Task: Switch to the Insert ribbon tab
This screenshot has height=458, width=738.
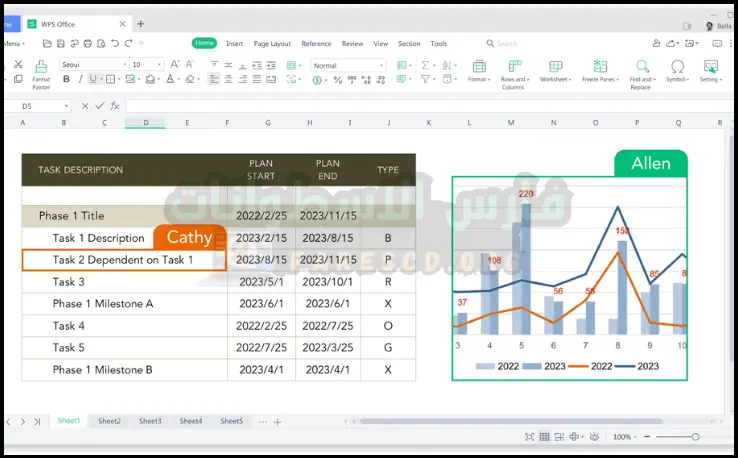Action: coord(234,44)
